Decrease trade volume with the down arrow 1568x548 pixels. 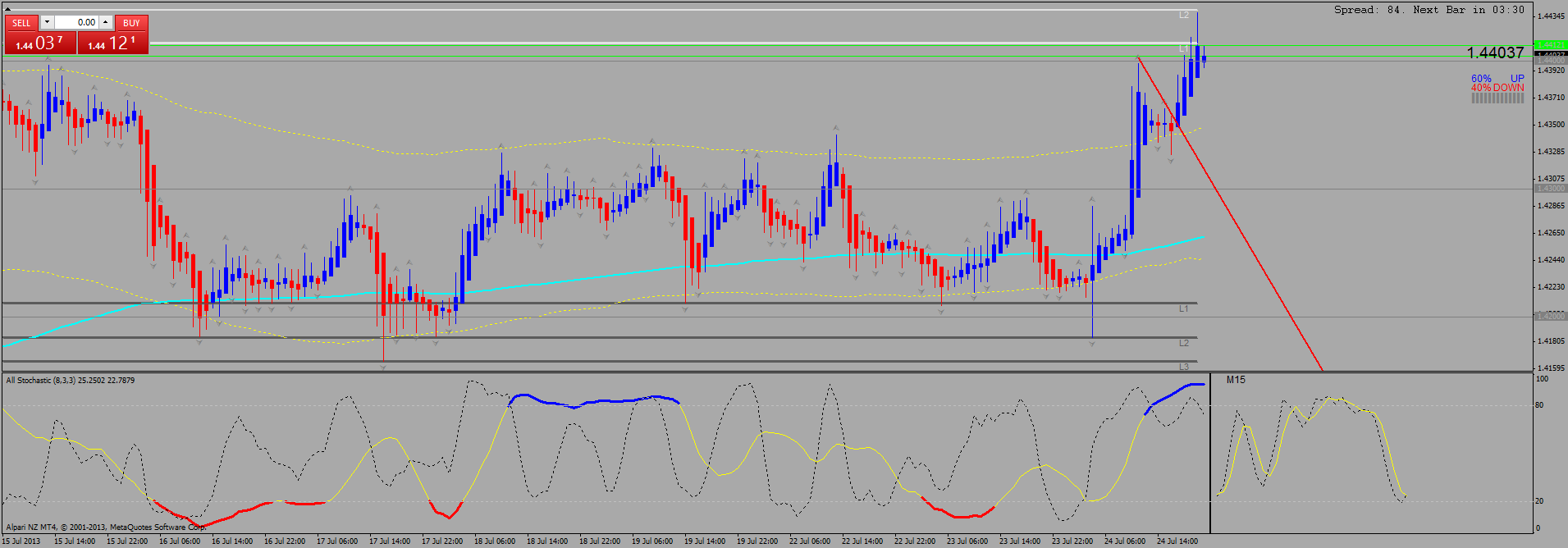47,22
